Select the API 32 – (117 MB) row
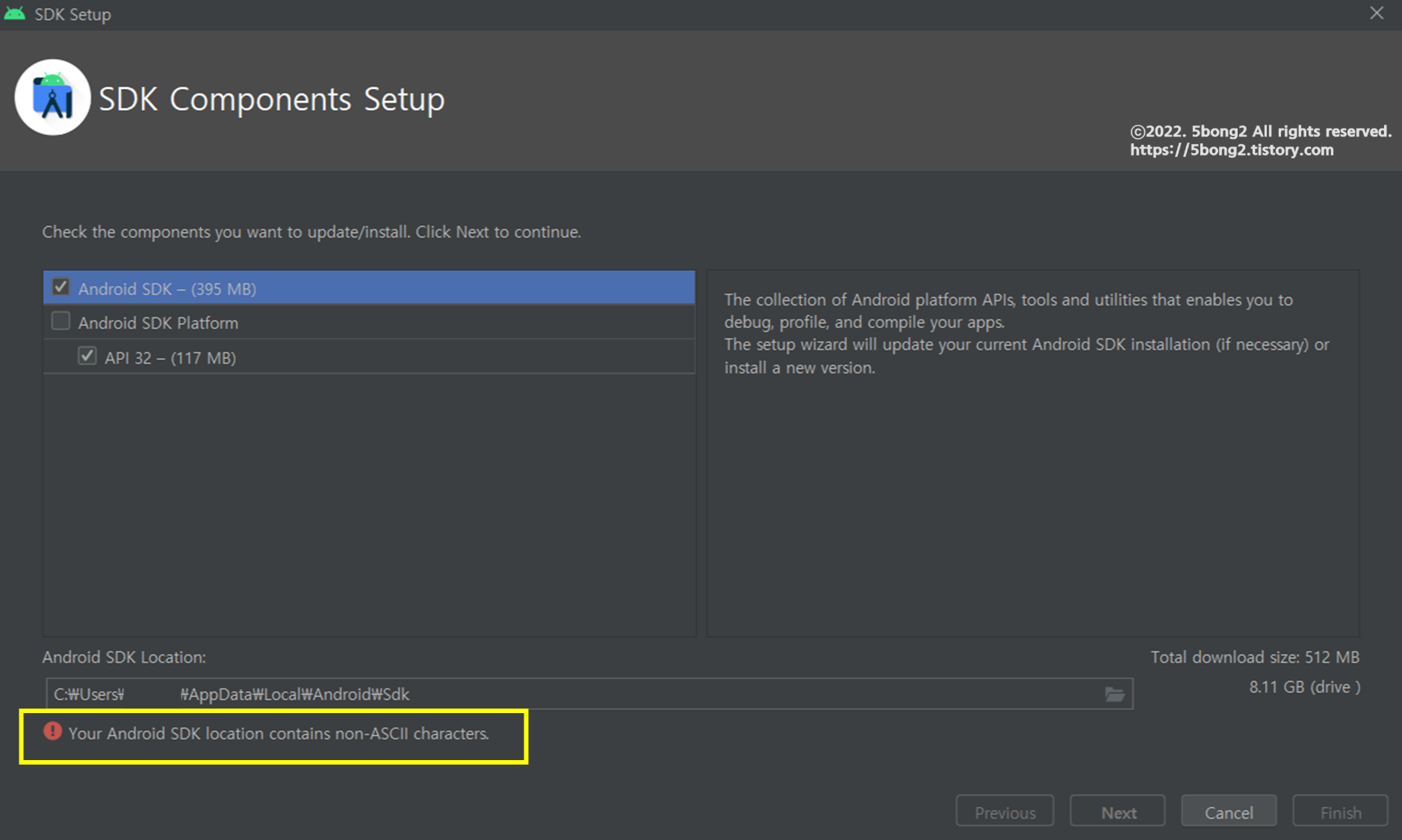The height and width of the screenshot is (840, 1402). tap(369, 357)
